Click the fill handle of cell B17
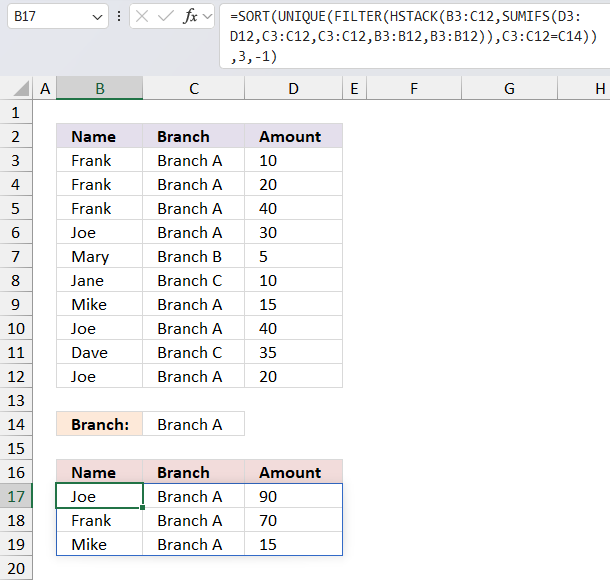This screenshot has height=580, width=610. (x=143, y=508)
